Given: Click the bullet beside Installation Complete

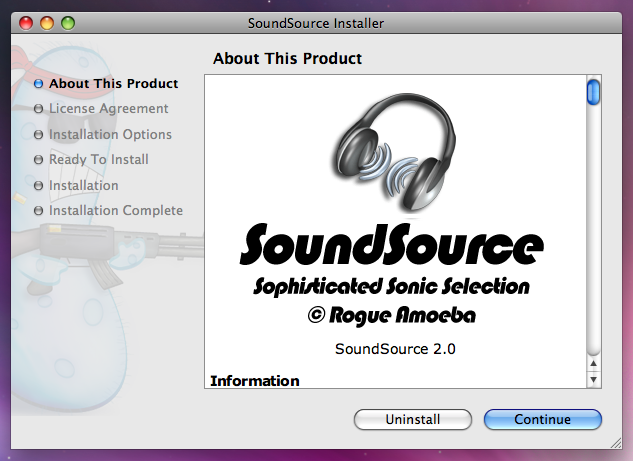Looking at the screenshot, I should (x=38, y=211).
